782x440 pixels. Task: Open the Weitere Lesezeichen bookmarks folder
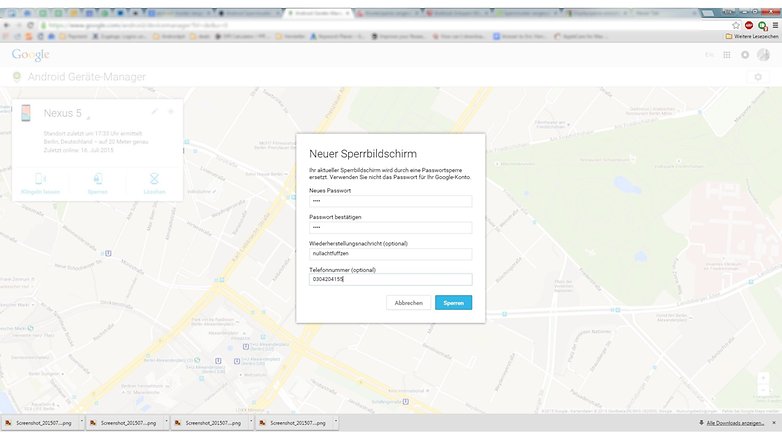pyautogui.click(x=751, y=36)
